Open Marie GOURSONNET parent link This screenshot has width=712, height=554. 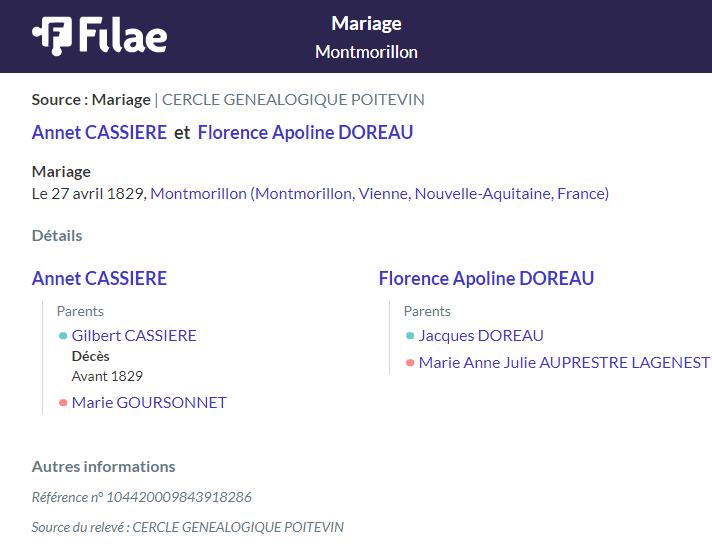[x=149, y=402]
